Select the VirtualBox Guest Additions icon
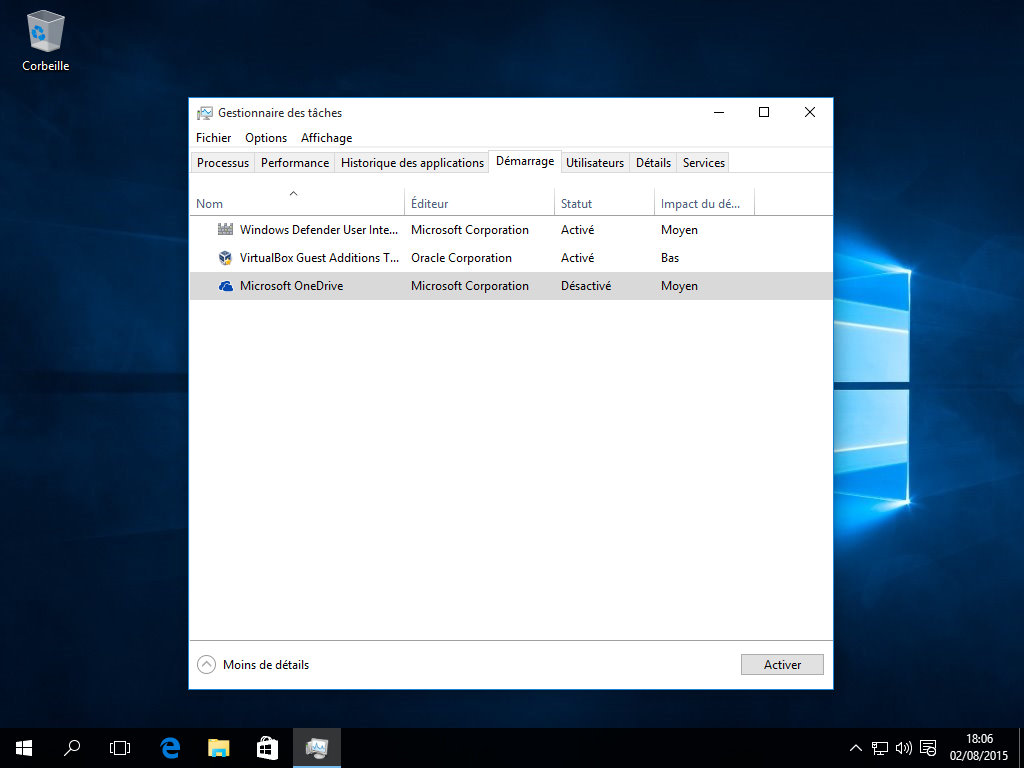1024x768 pixels. (x=225, y=258)
